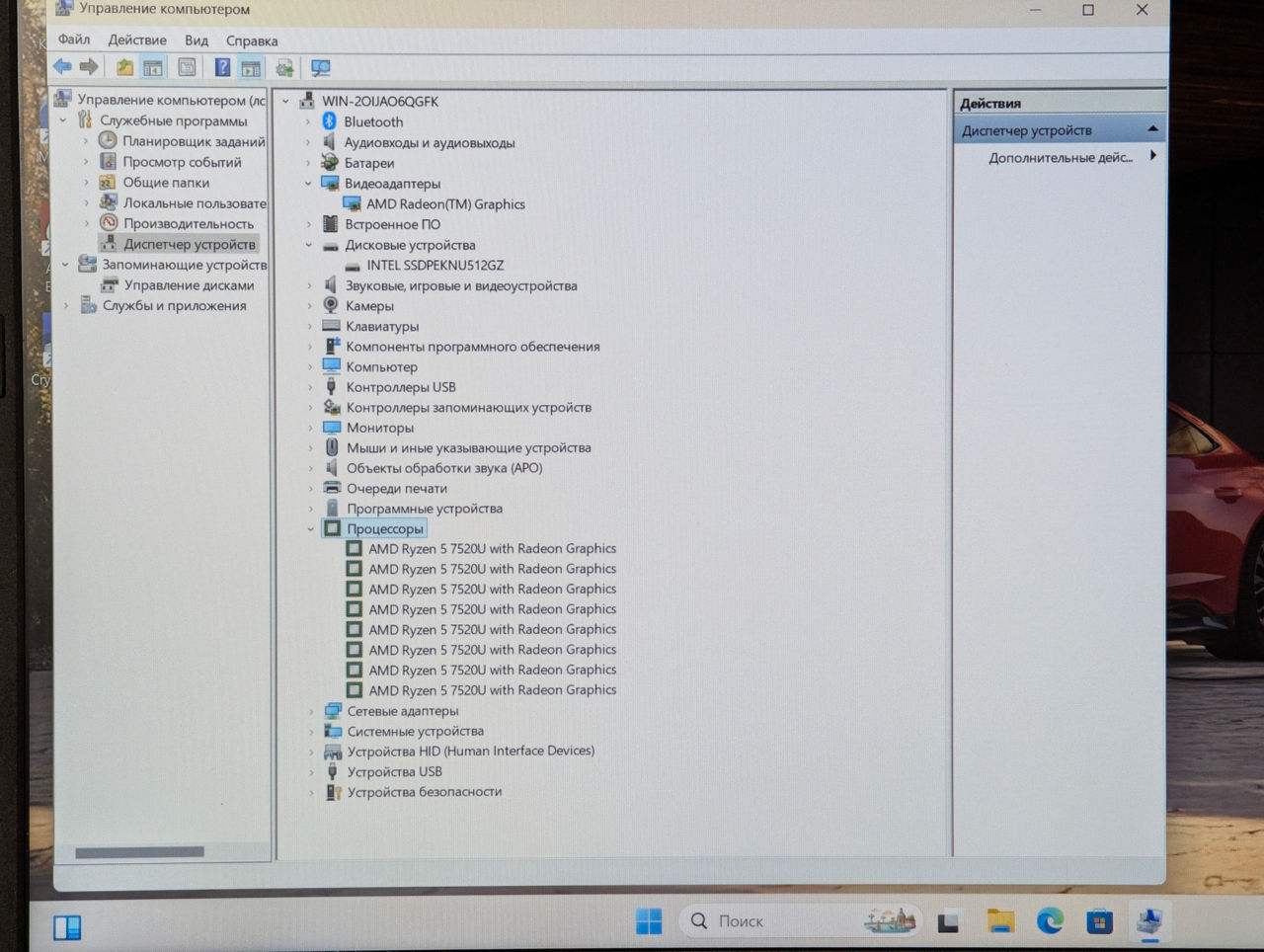Click the Help question mark toolbar icon

point(222,67)
